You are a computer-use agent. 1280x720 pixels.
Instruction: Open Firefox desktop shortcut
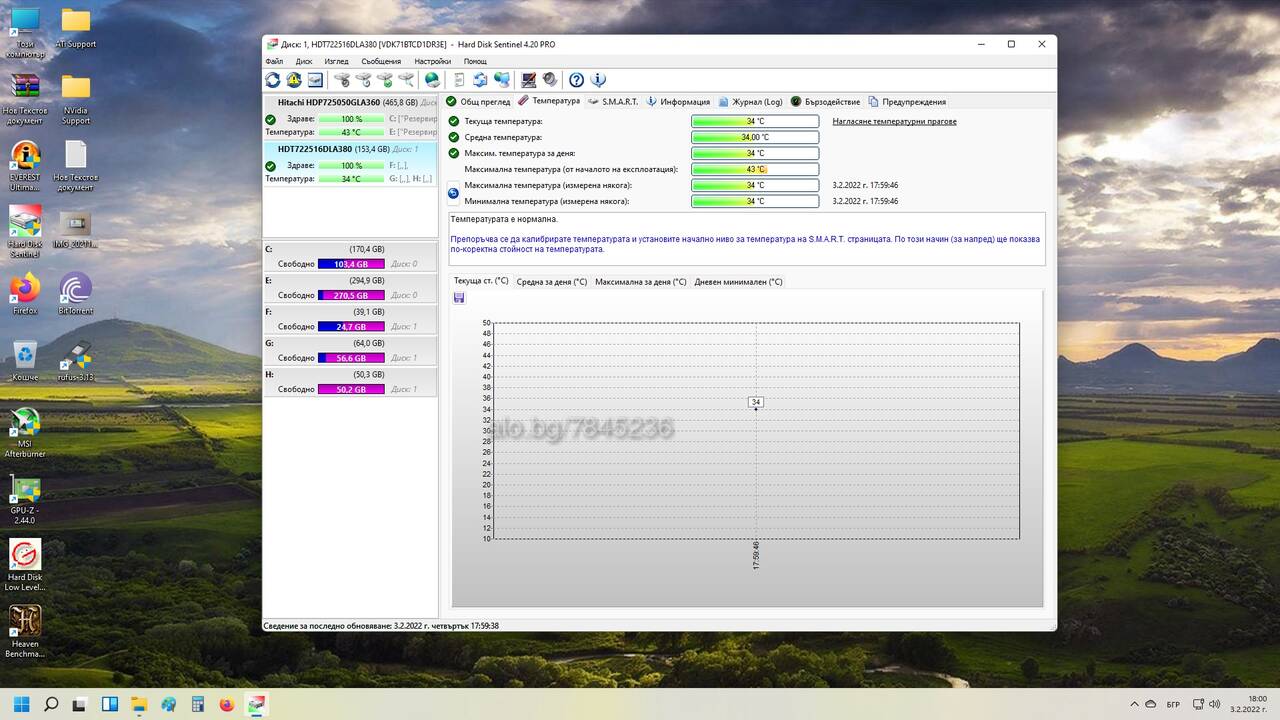coord(25,294)
